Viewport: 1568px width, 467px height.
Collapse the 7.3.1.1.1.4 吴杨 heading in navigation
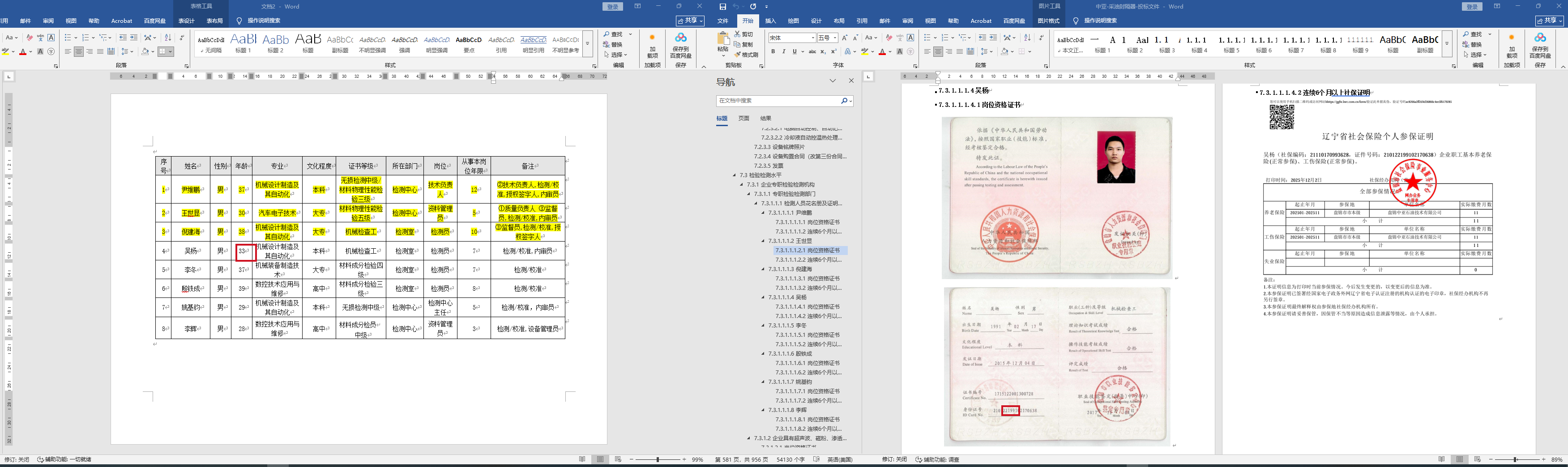(763, 297)
